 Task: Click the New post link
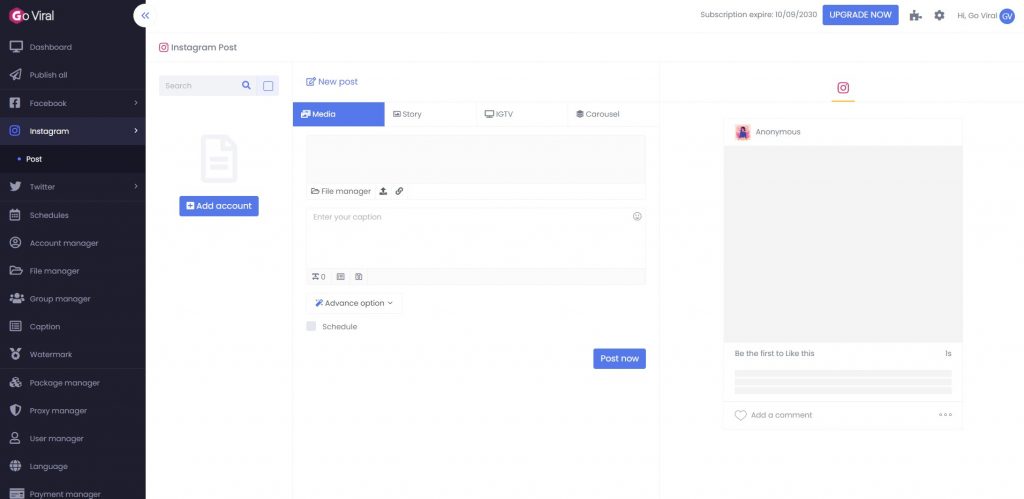coord(332,82)
